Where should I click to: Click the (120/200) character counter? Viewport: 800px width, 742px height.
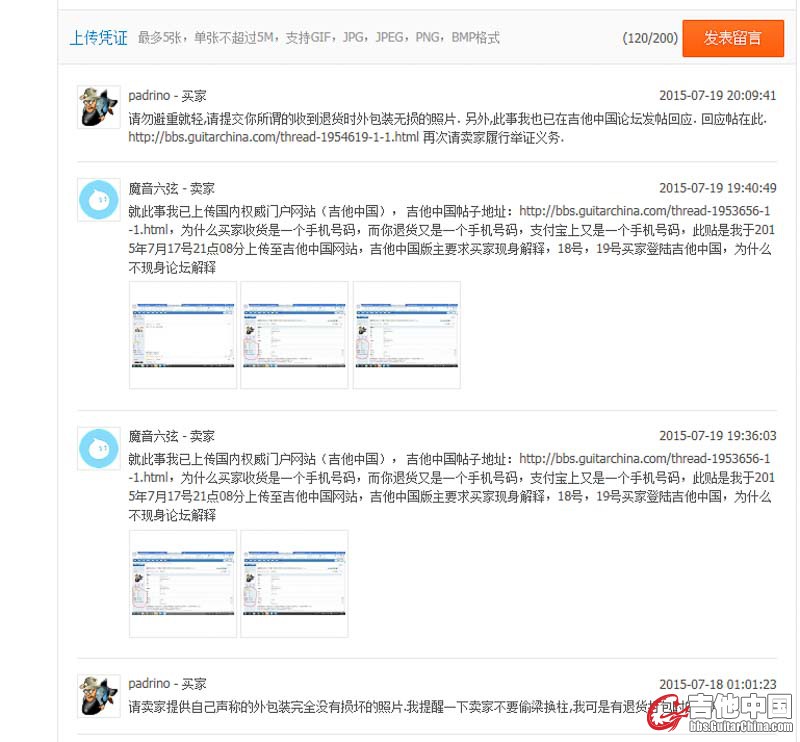pyautogui.click(x=650, y=39)
